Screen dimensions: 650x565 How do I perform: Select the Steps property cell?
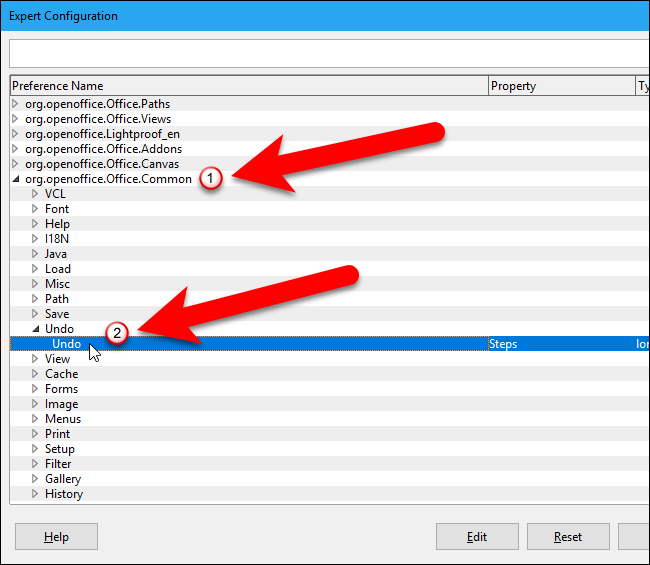[x=503, y=344]
